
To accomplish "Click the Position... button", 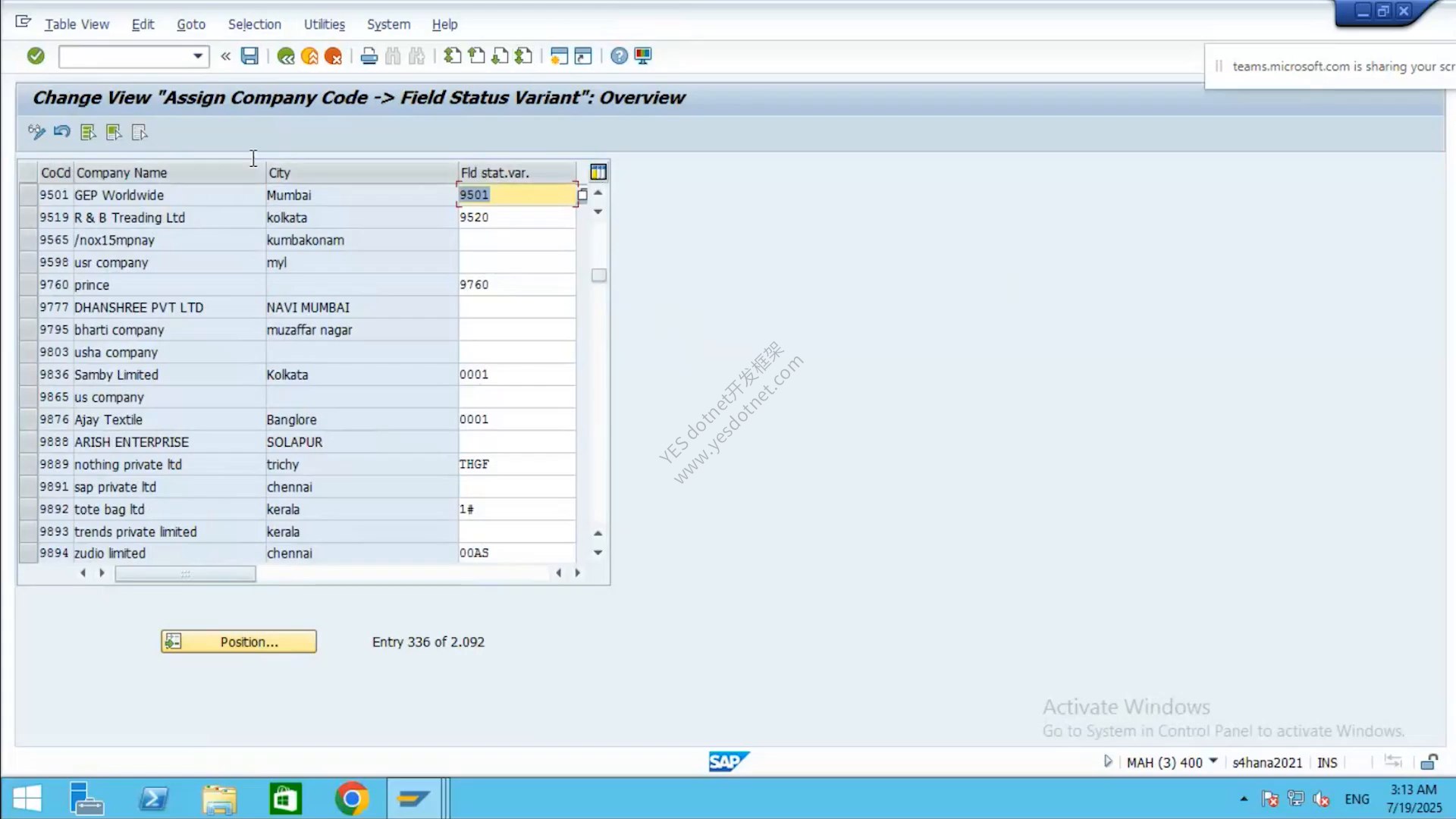I will [238, 642].
